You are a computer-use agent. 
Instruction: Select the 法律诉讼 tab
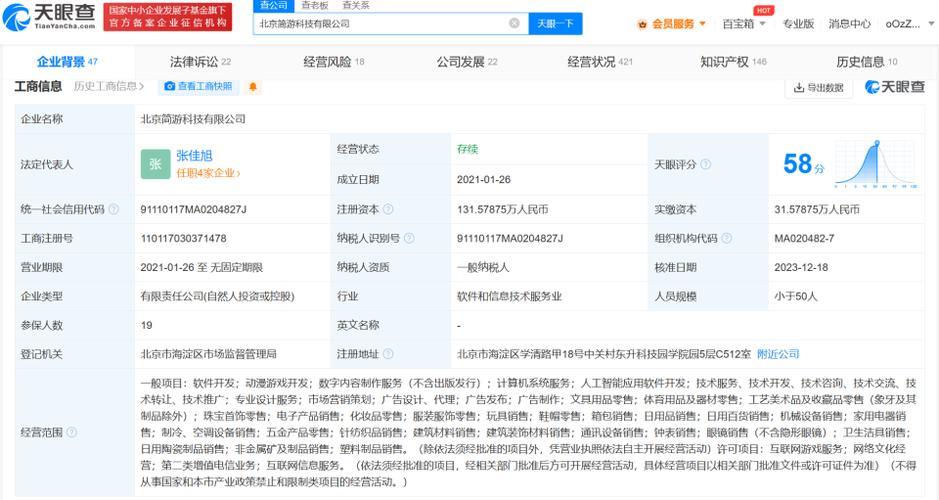point(200,62)
